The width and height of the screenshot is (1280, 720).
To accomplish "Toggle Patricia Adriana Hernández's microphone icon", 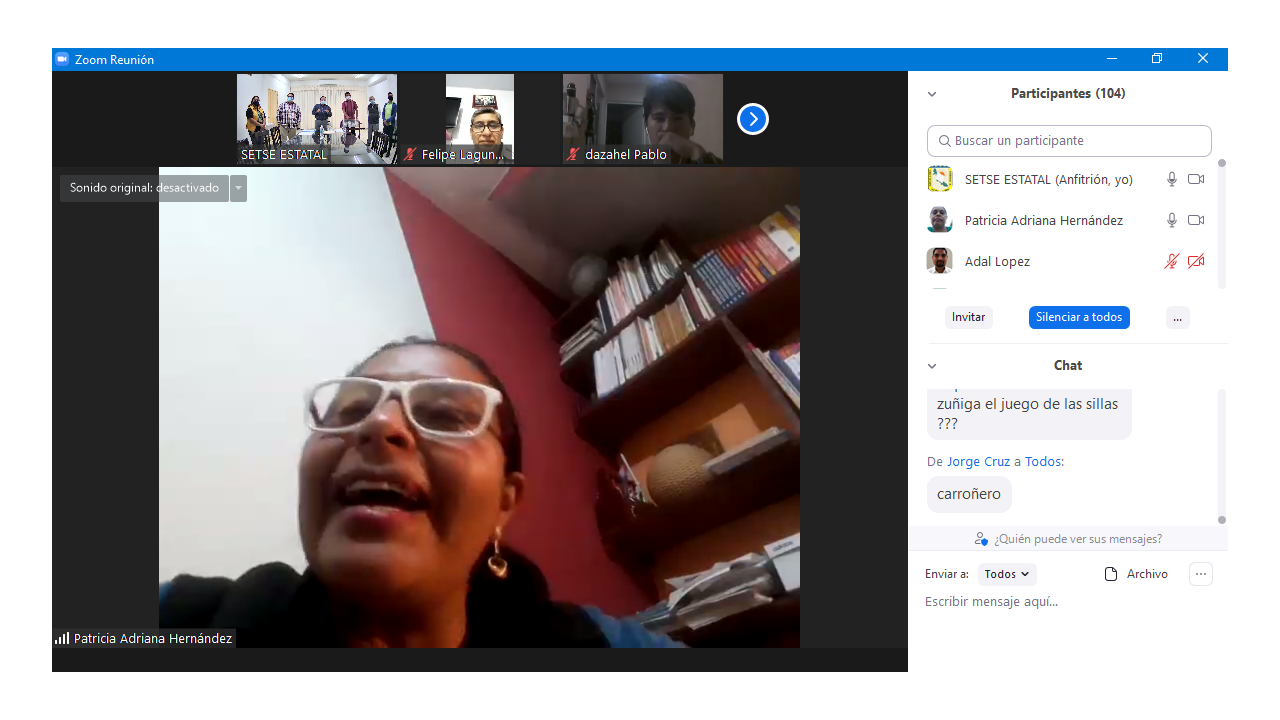I will pyautogui.click(x=1172, y=220).
